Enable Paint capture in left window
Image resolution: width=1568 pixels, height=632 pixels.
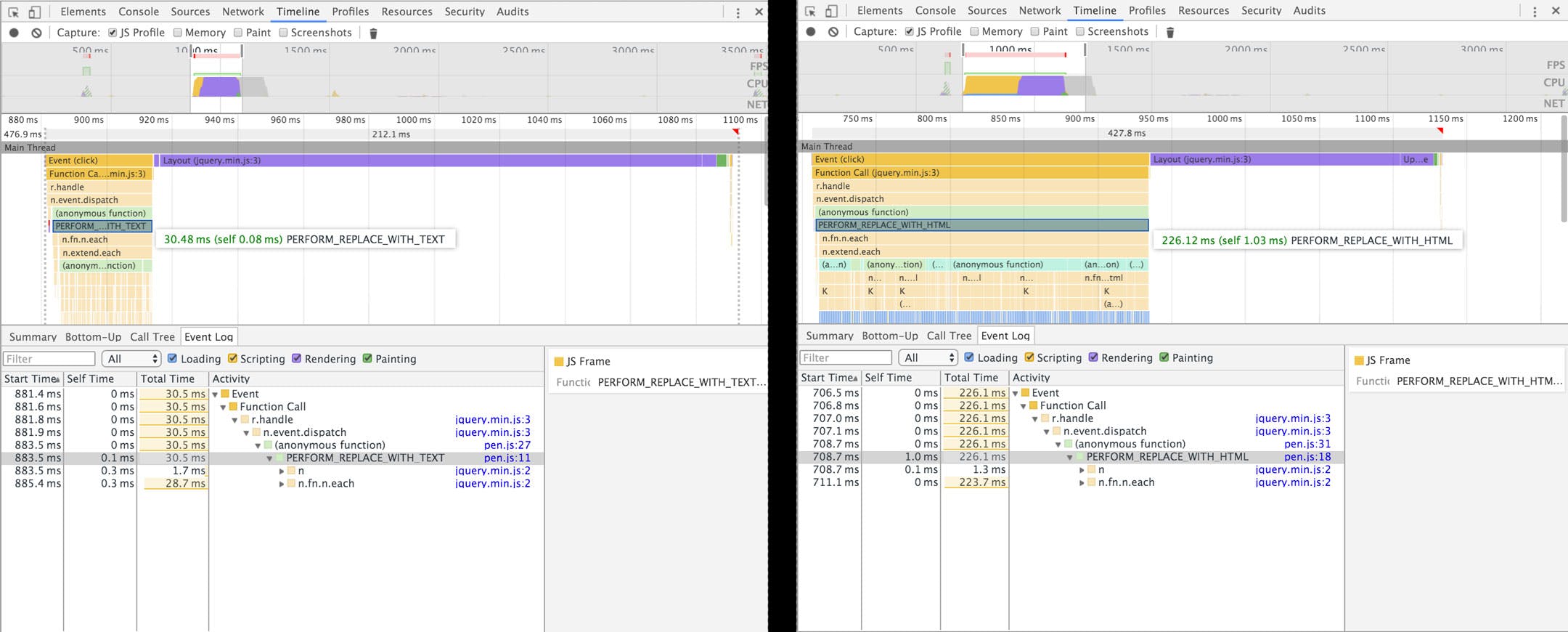tap(238, 33)
